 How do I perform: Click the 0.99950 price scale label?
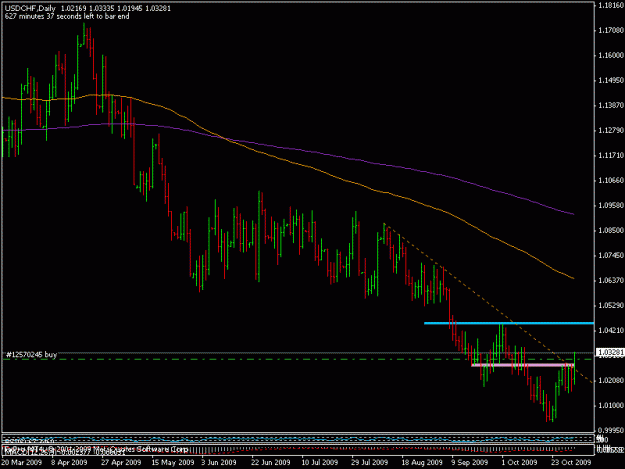611,431
